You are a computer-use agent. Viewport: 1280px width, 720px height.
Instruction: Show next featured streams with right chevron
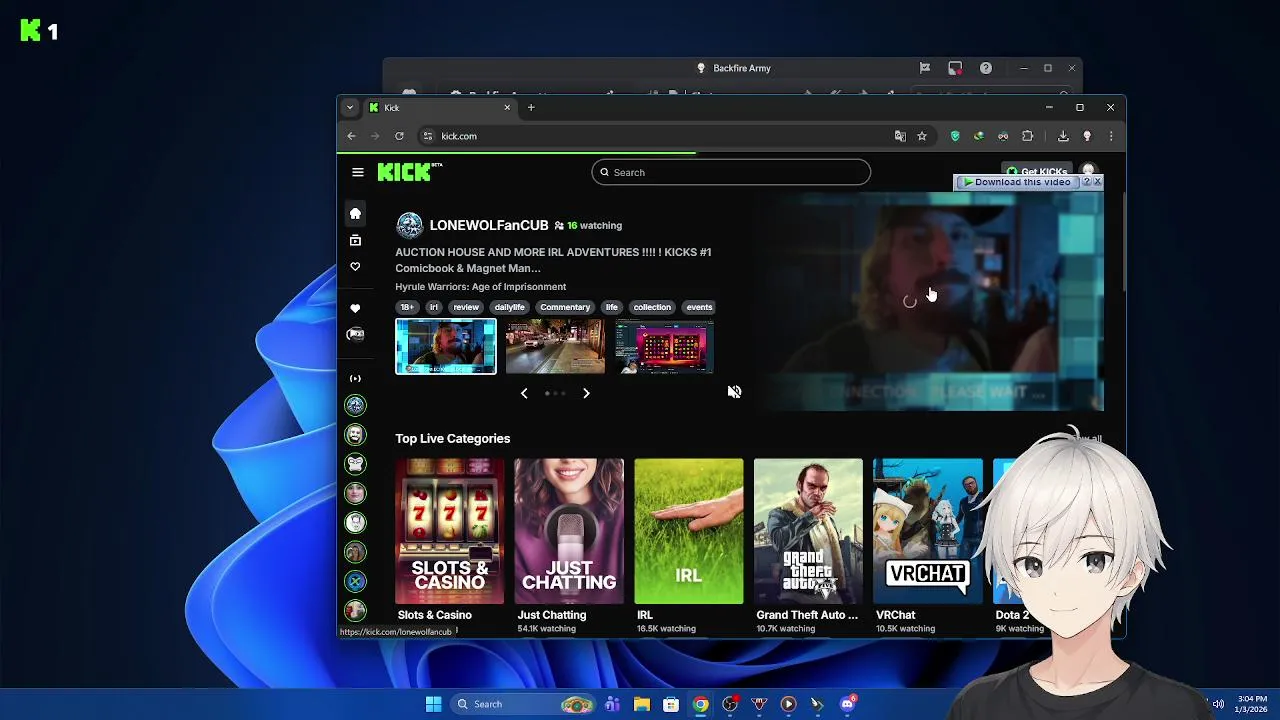click(586, 394)
